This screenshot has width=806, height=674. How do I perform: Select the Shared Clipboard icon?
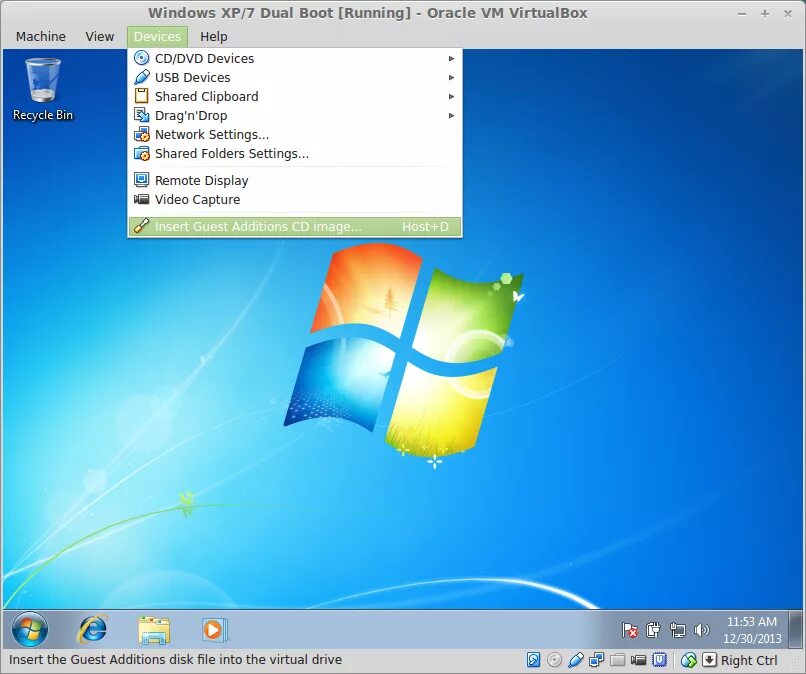[x=140, y=96]
